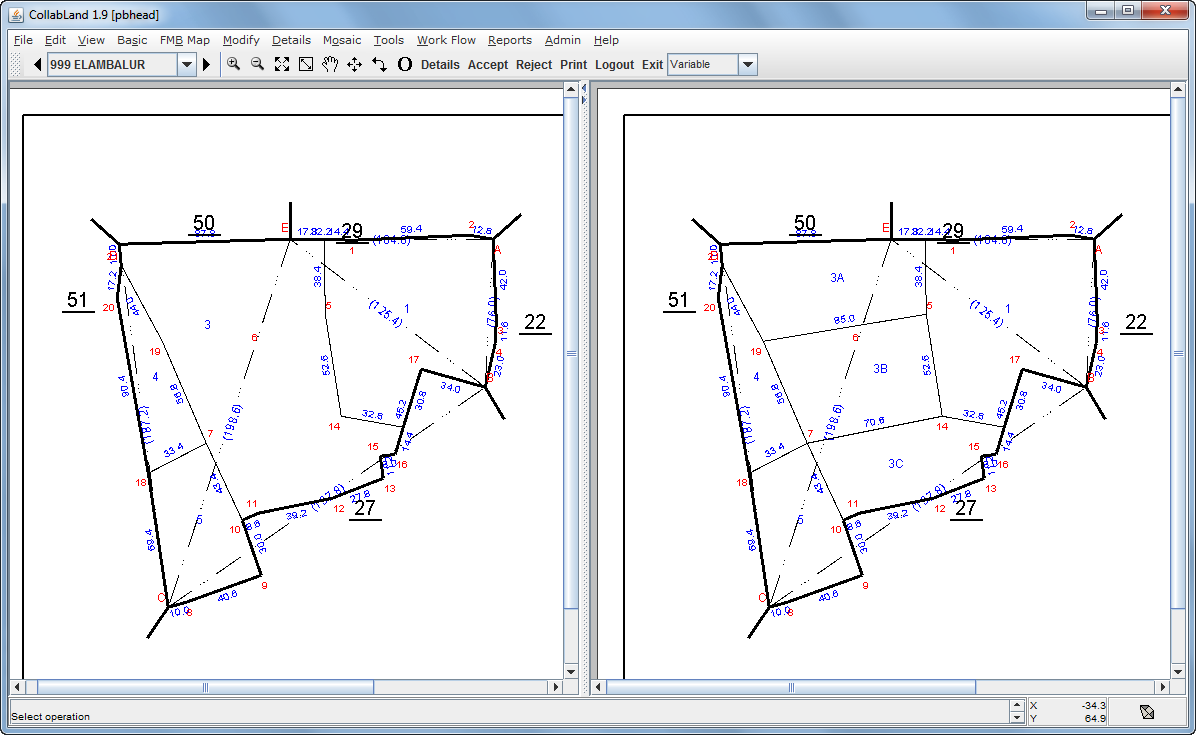Open the Tools menu
The width and height of the screenshot is (1196, 735).
click(x=388, y=40)
